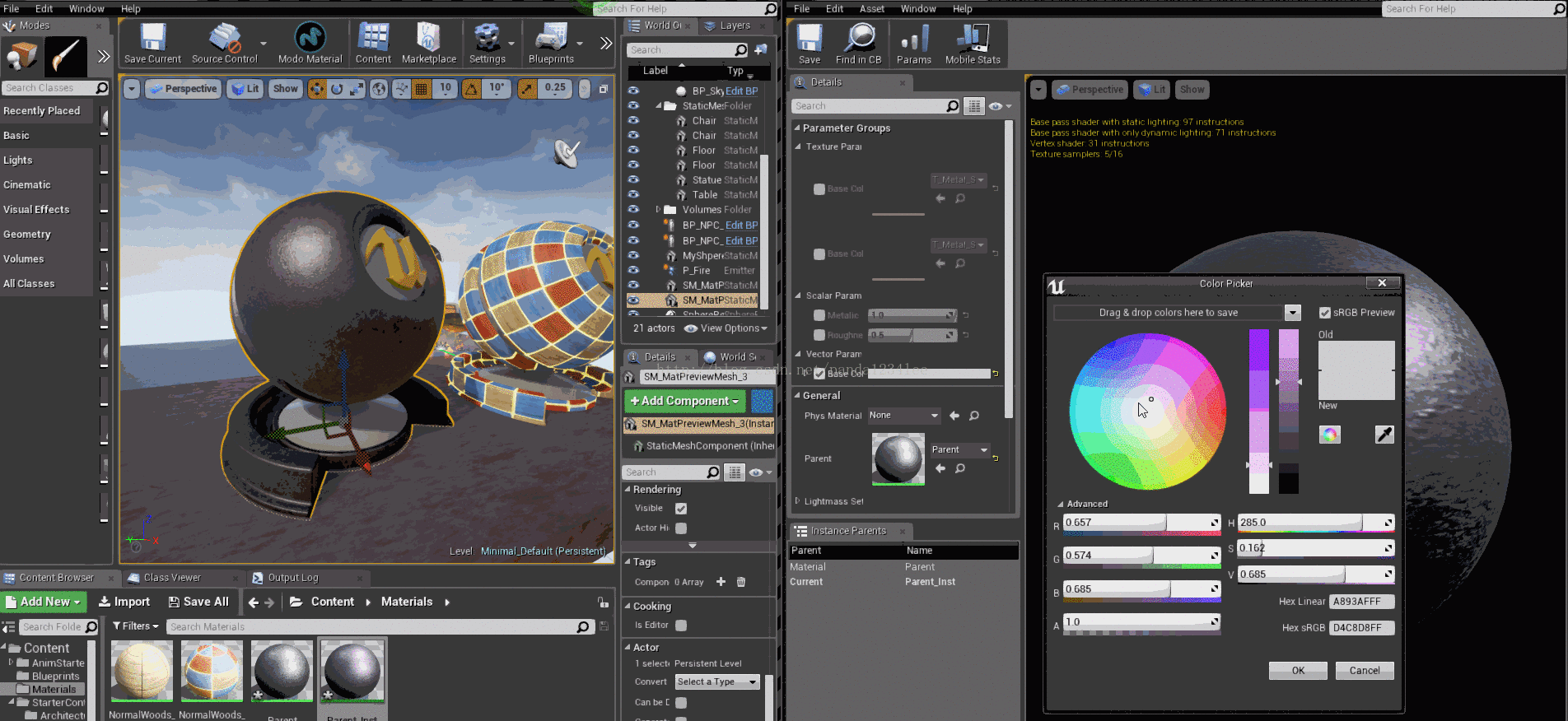Toggle sRGB Preview checkbox
The image size is (1568, 721).
click(x=1325, y=313)
